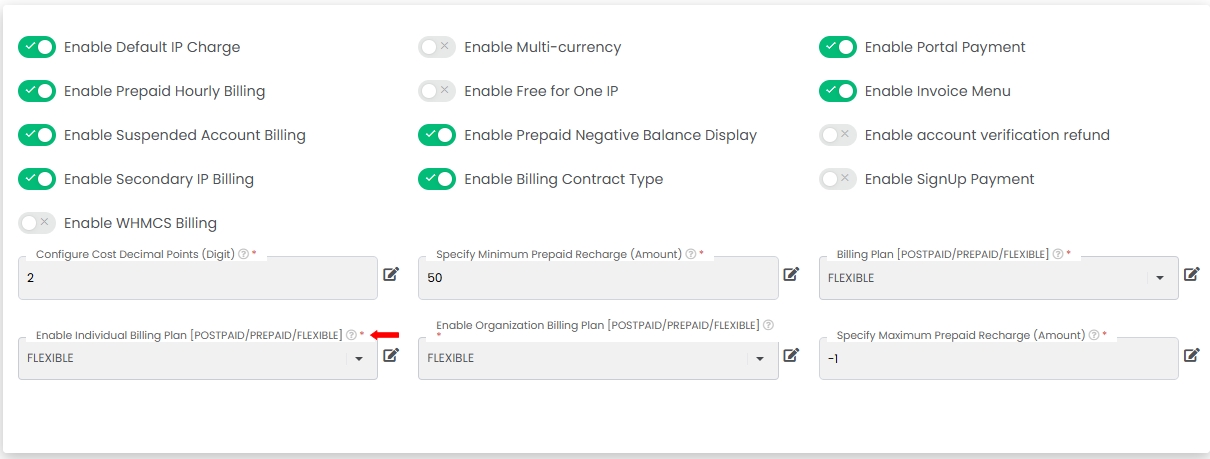Viewport: 1210px width, 459px height.
Task: Click help icon next to Billing Plan label
Action: (1057, 255)
